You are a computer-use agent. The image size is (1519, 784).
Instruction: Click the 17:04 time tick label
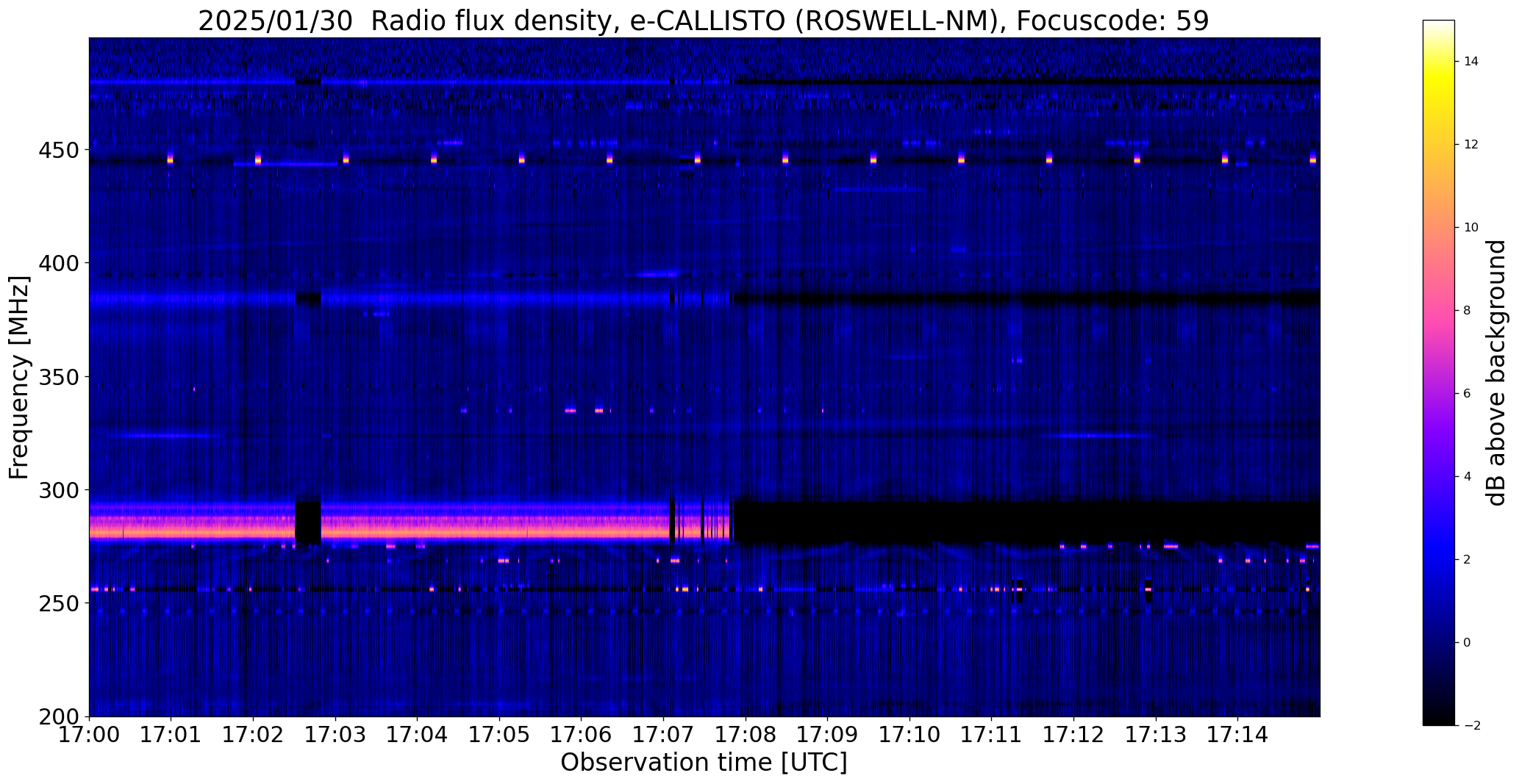point(418,734)
